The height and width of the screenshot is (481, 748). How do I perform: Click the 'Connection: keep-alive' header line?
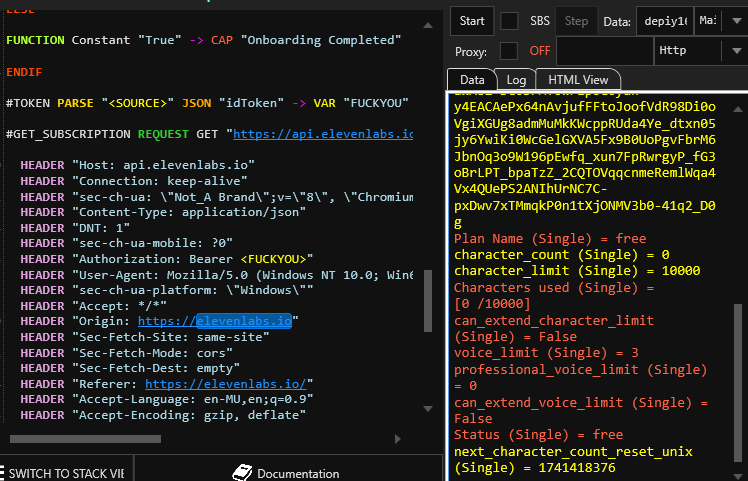[134, 181]
